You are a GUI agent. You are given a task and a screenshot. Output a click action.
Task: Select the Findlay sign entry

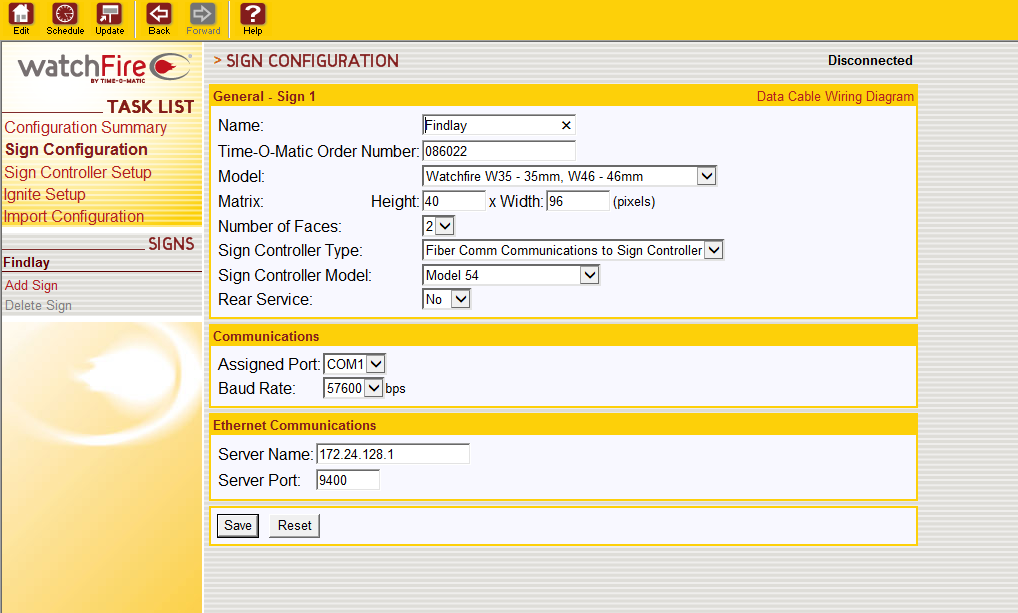27,262
